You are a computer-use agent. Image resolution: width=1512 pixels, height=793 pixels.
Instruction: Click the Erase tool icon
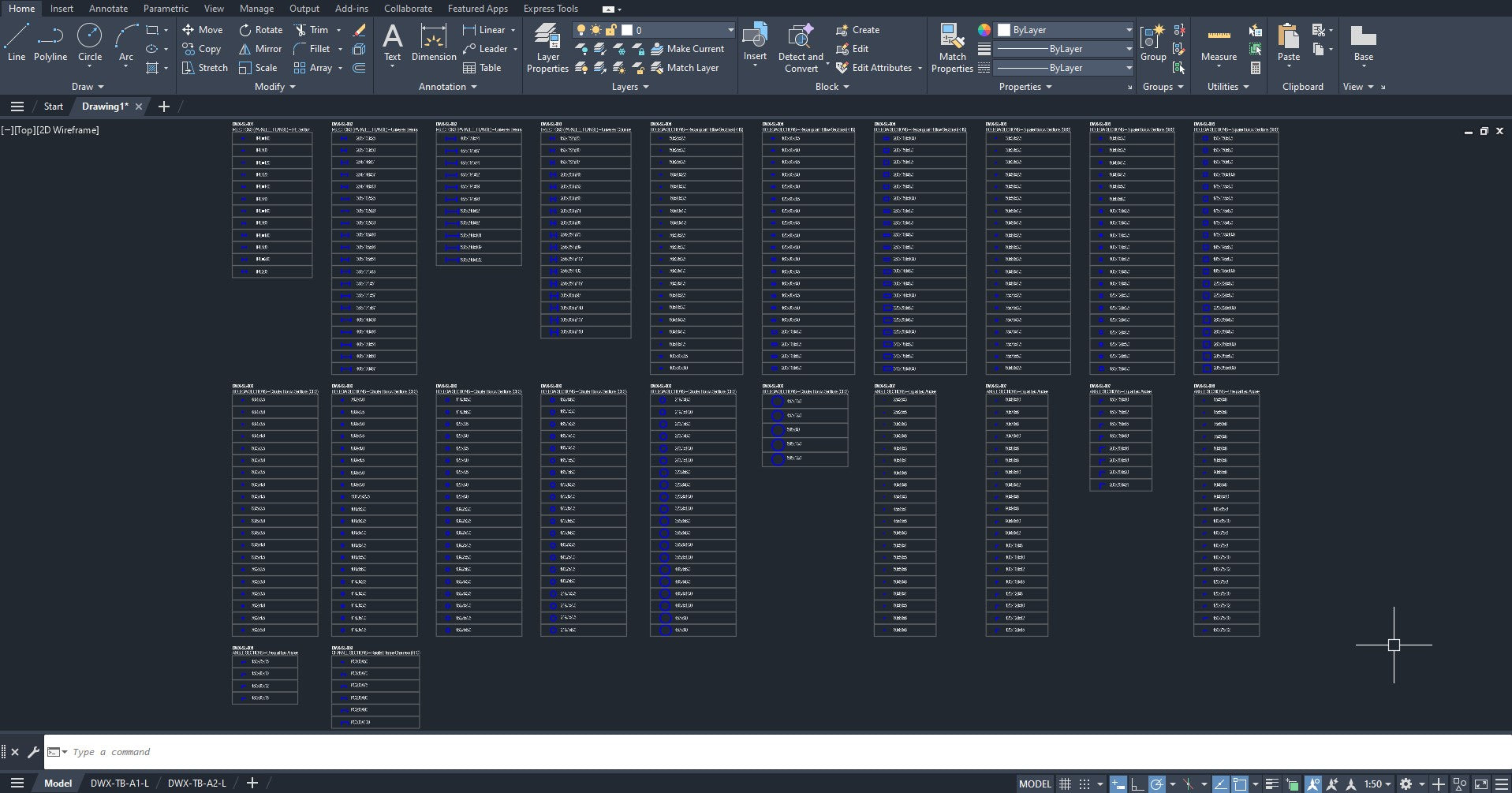pyautogui.click(x=359, y=30)
